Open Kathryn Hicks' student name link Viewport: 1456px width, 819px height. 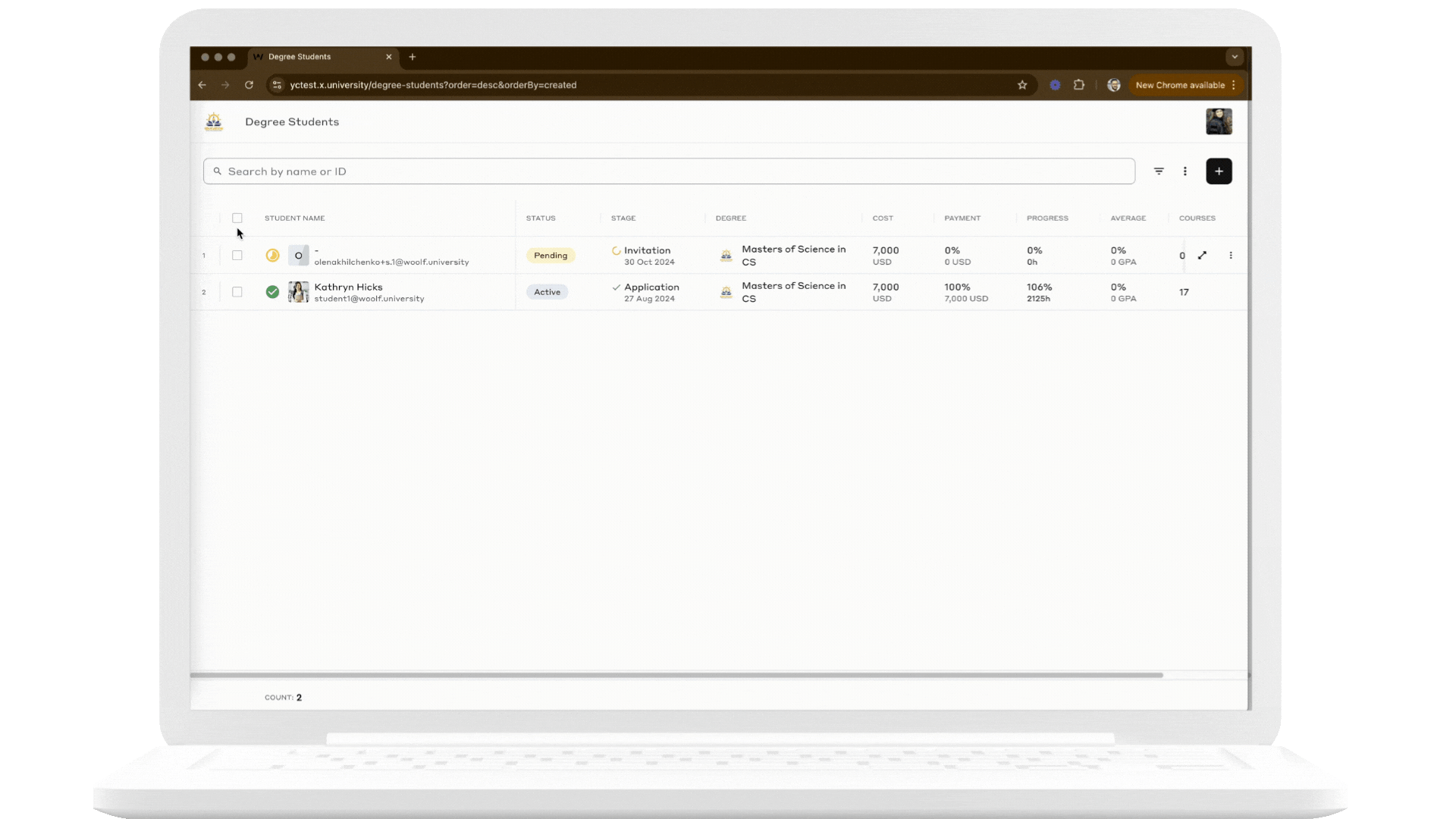348,287
